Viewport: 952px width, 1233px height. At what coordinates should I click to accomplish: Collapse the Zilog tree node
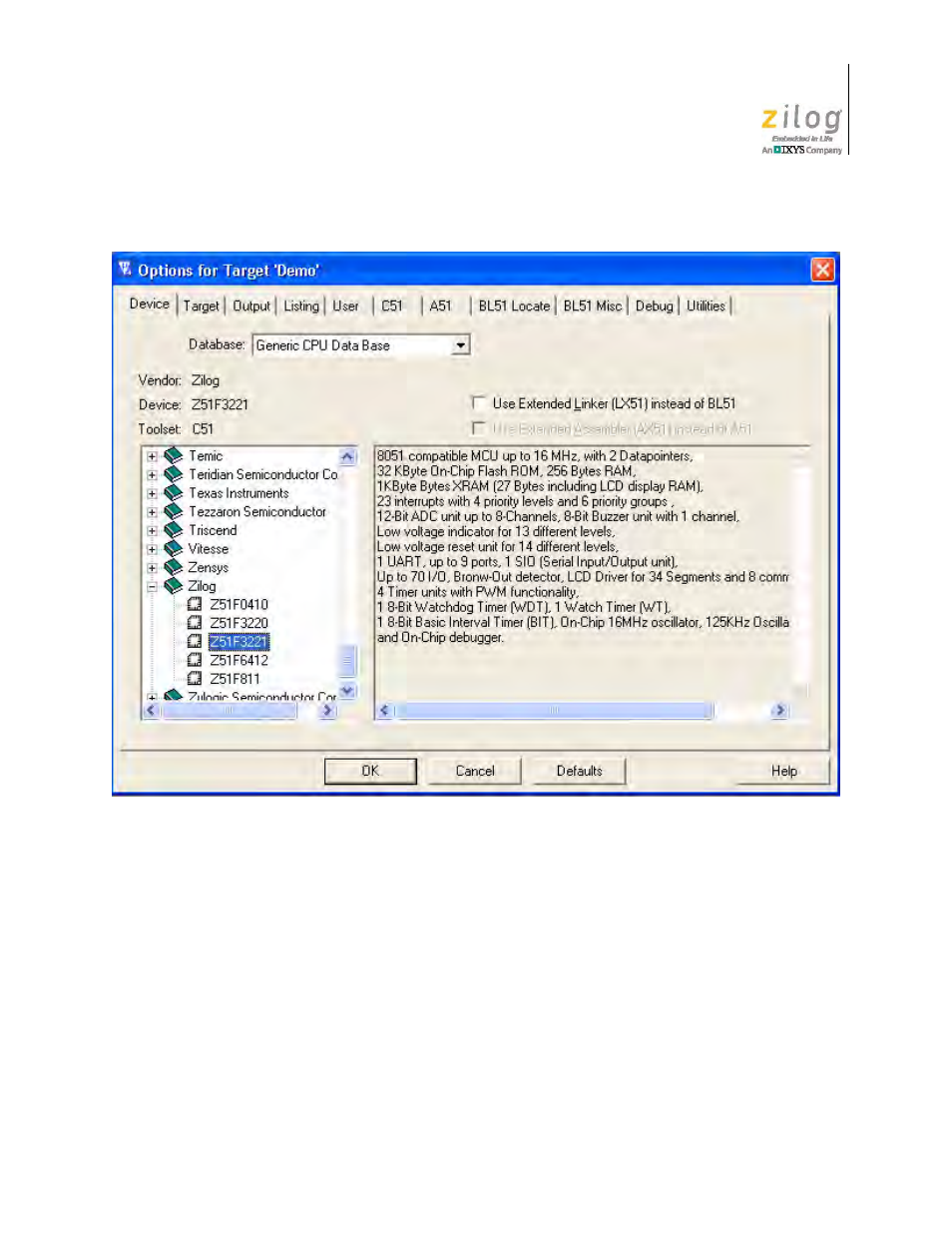click(x=152, y=586)
